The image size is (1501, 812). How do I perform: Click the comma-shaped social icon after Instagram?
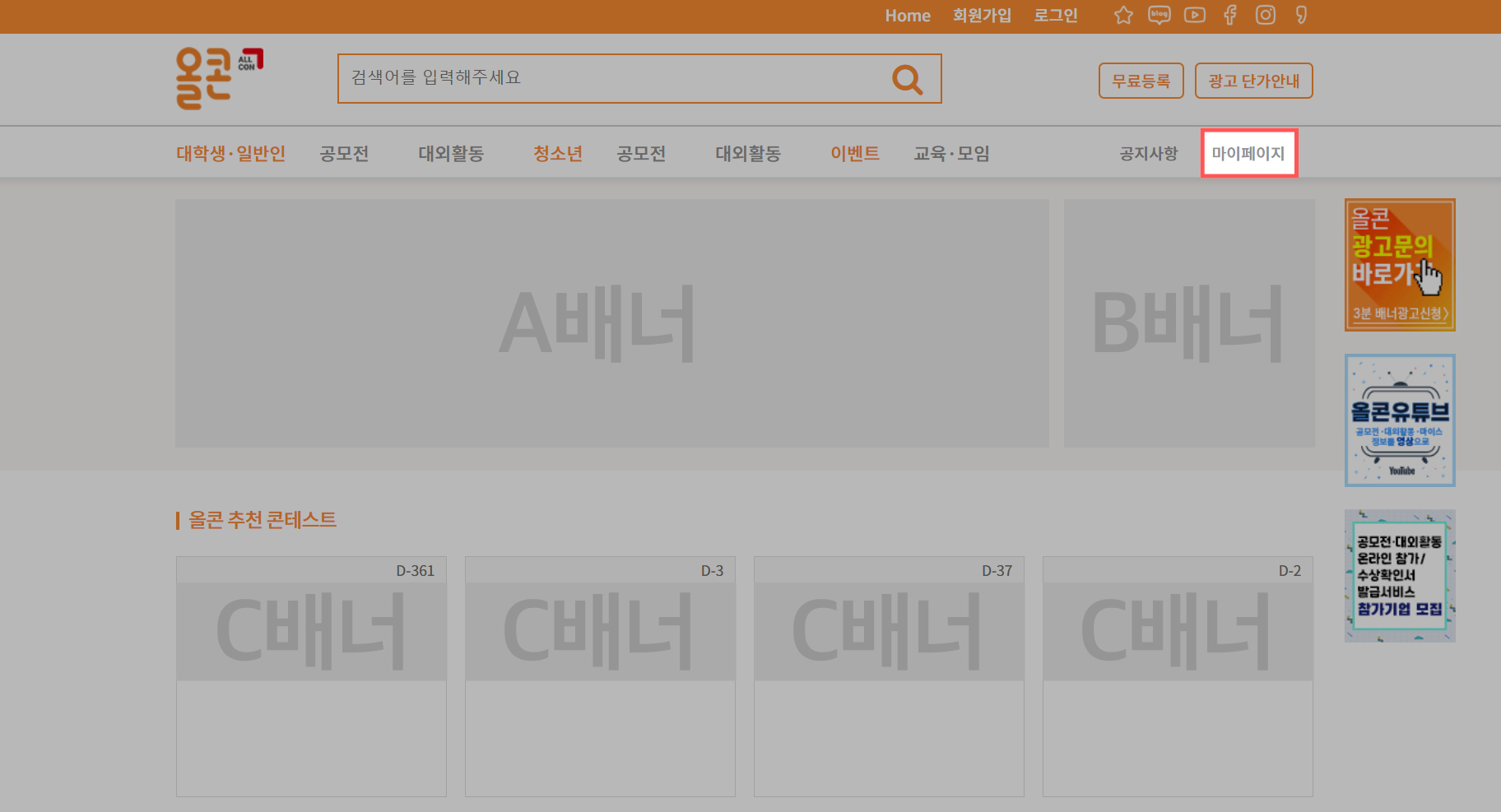click(1301, 16)
